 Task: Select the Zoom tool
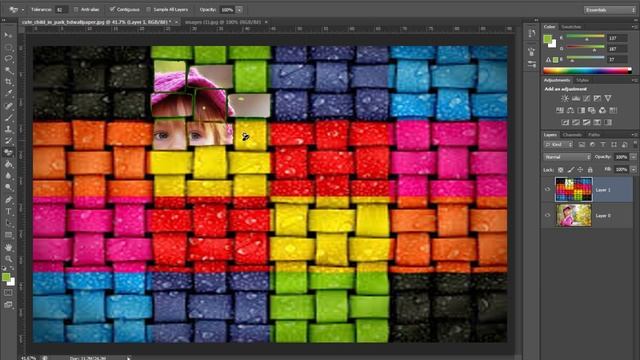(x=8, y=259)
